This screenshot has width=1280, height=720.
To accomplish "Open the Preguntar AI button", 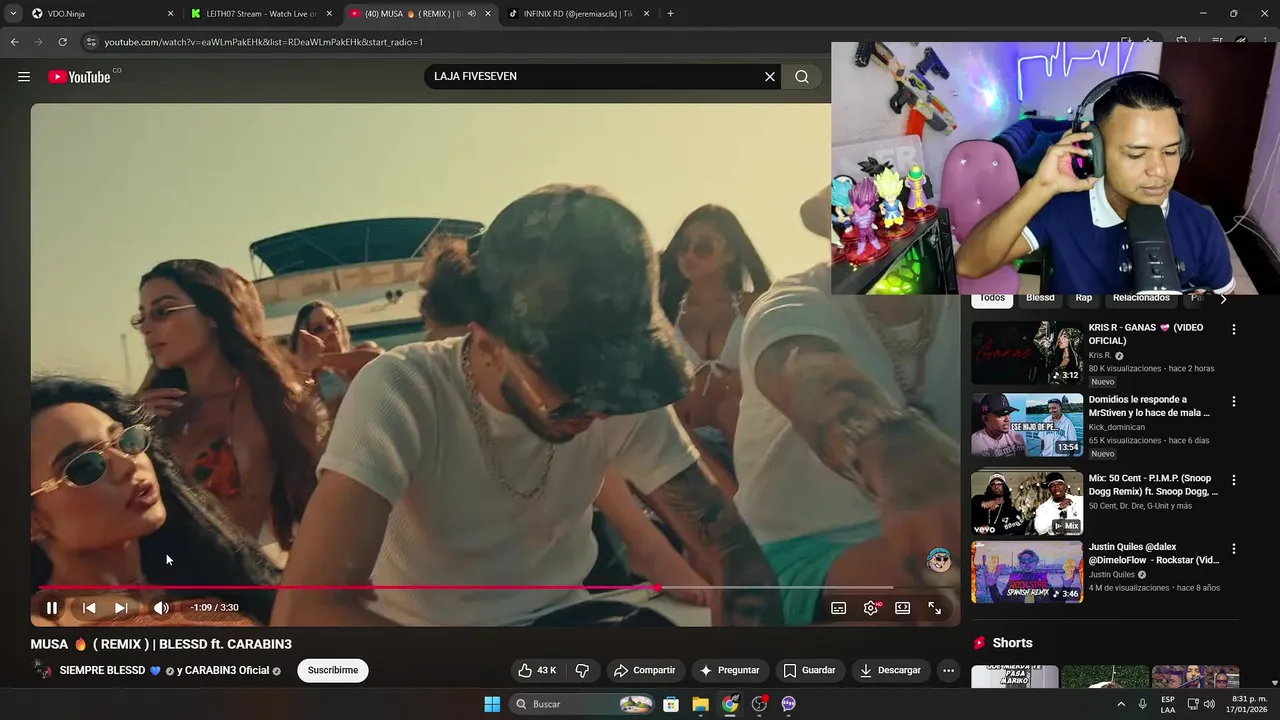I will [729, 670].
